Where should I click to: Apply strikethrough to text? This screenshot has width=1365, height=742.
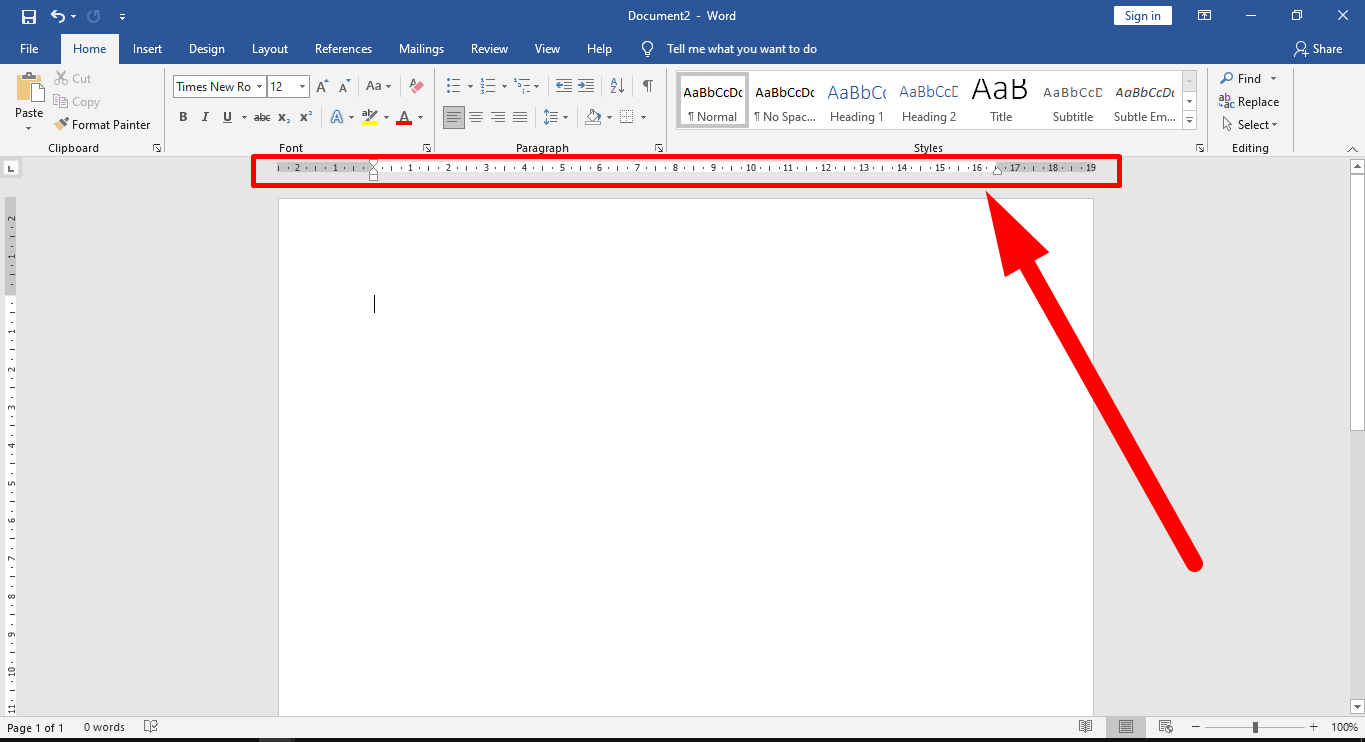pos(261,117)
